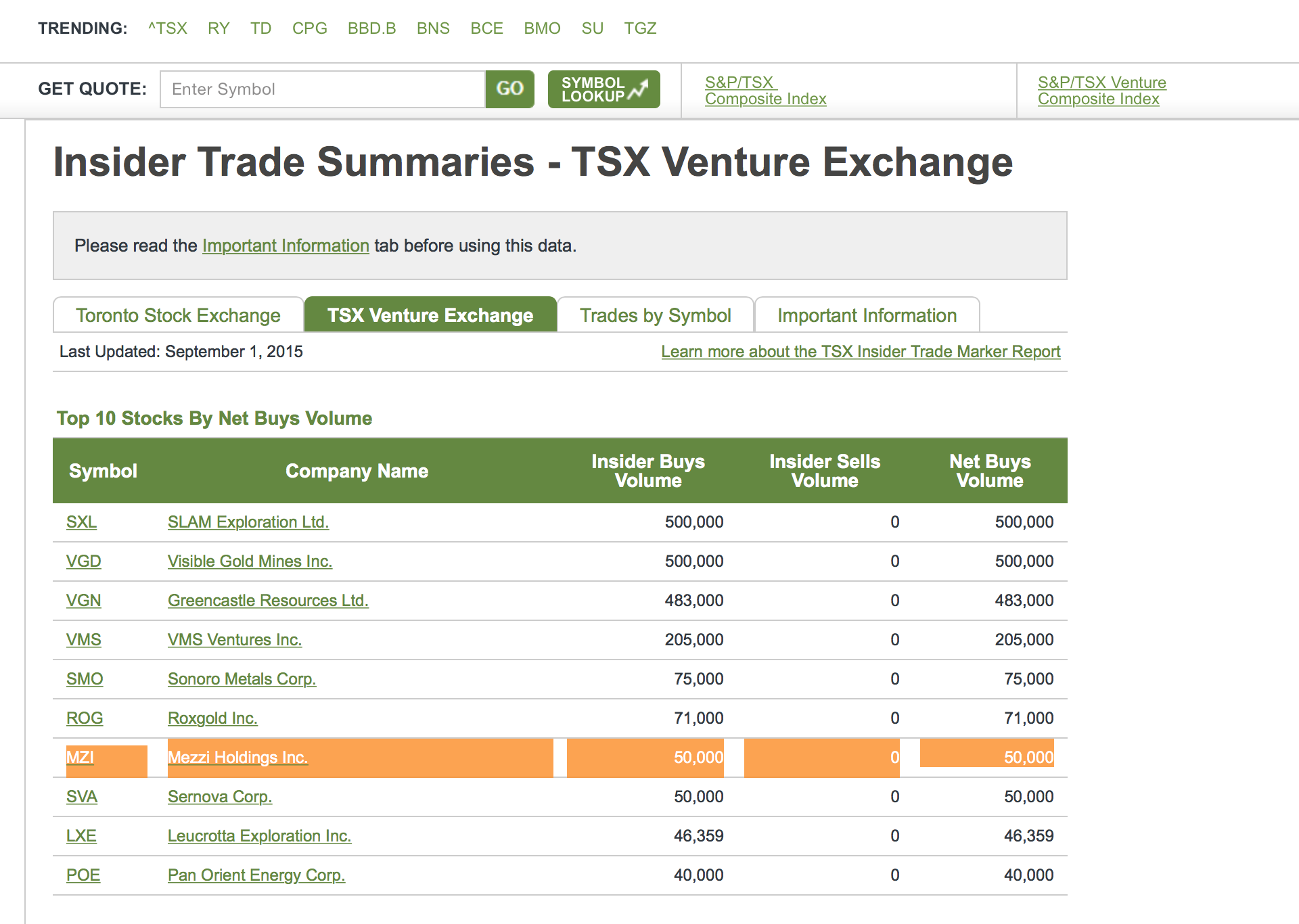Click trending symbol TGZ
The width and height of the screenshot is (1299, 924).
tap(640, 28)
